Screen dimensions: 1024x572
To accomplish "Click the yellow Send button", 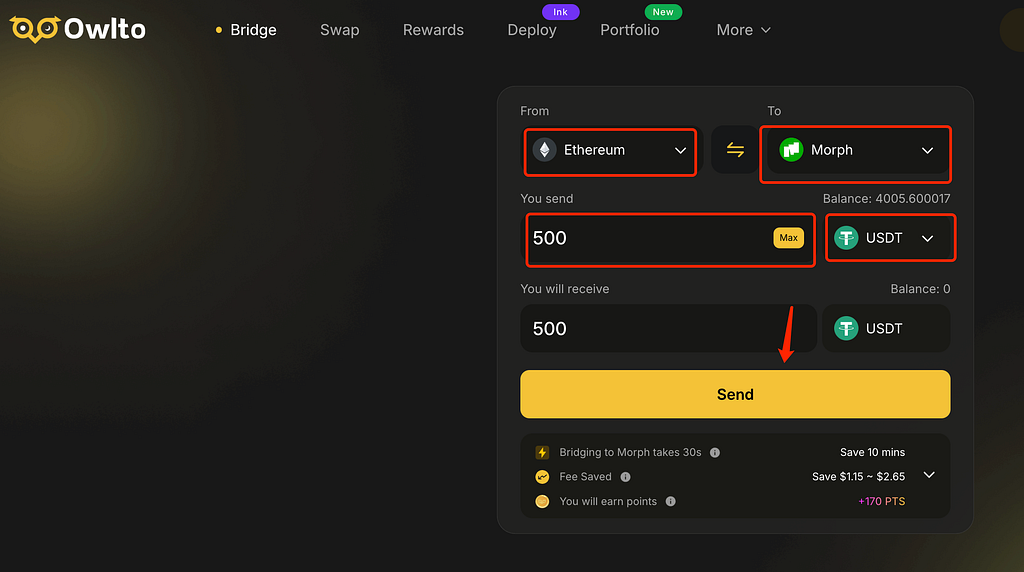I will 735,394.
